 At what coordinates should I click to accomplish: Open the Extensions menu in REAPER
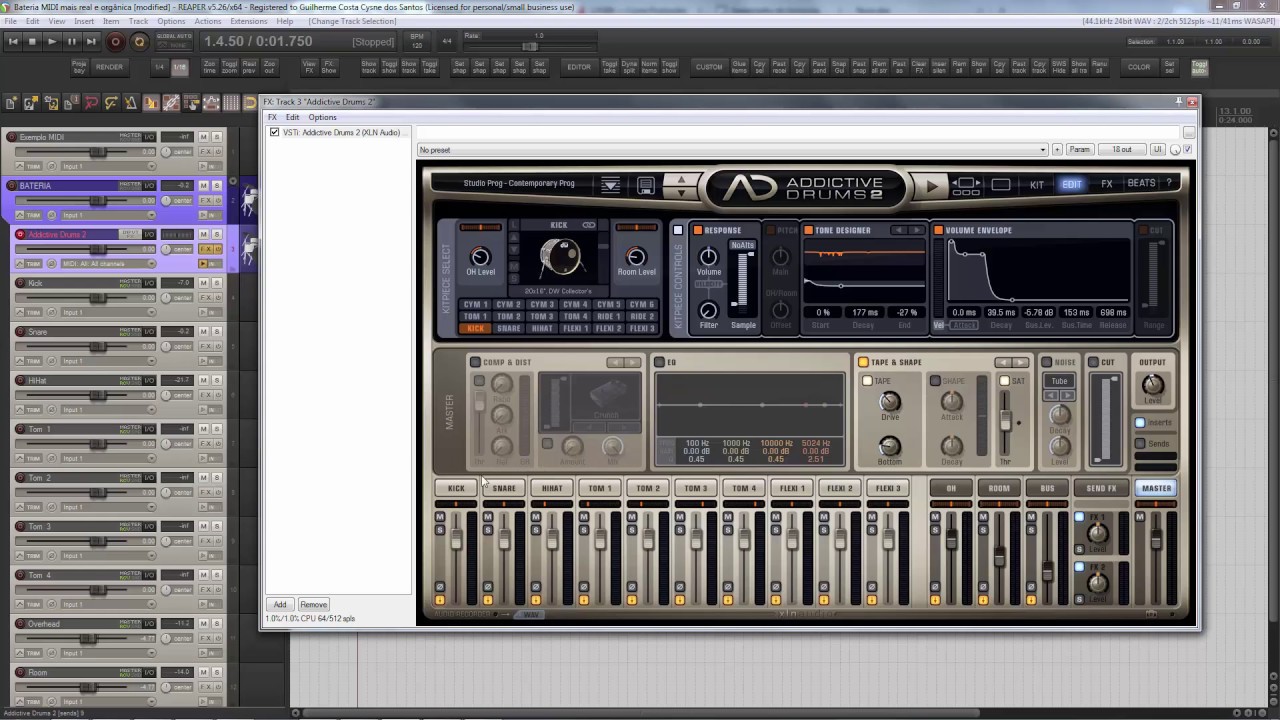click(249, 21)
